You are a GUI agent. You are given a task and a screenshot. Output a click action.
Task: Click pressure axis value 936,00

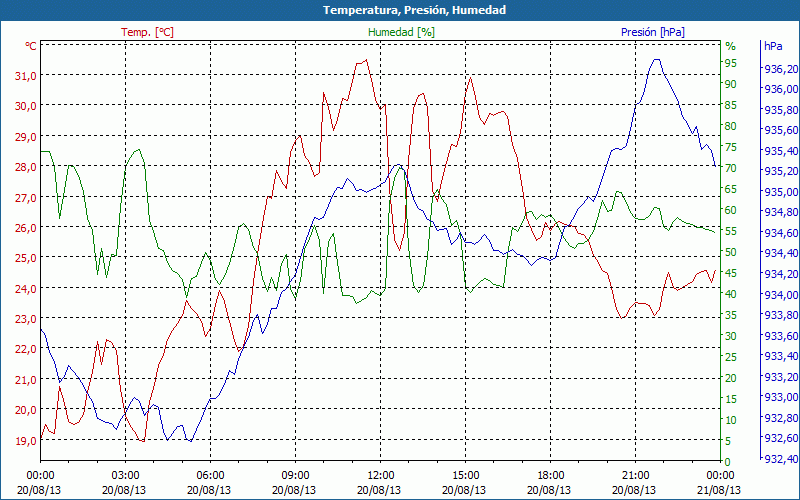[781, 89]
